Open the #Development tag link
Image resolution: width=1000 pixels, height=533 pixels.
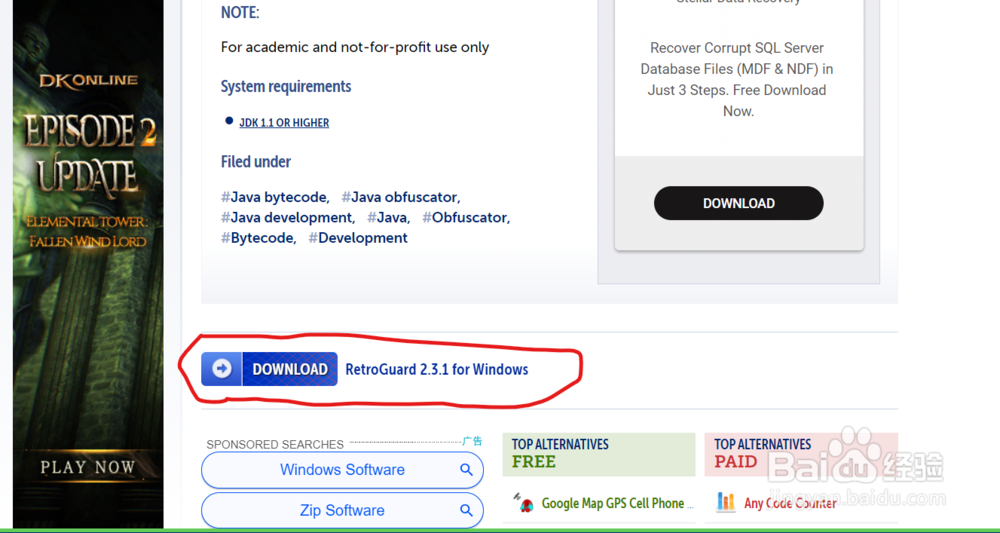coord(358,238)
